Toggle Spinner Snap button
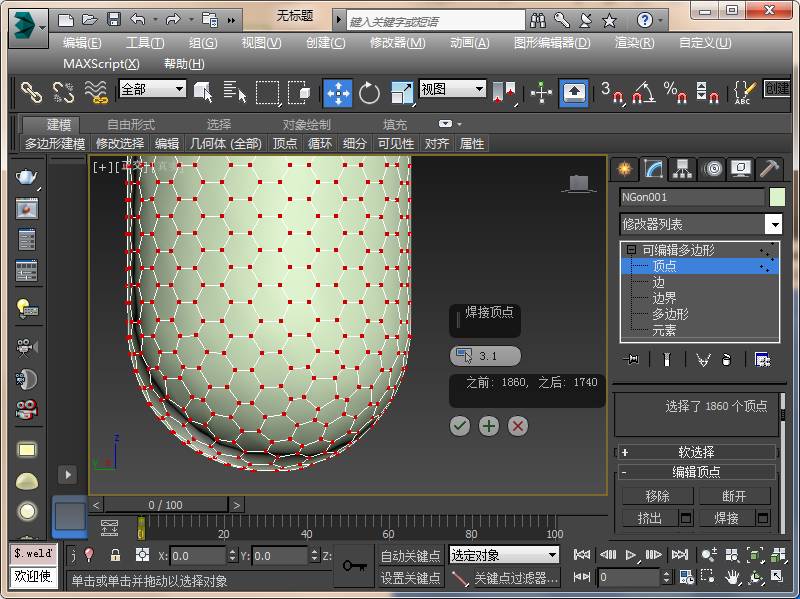This screenshot has width=800, height=599. (708, 92)
